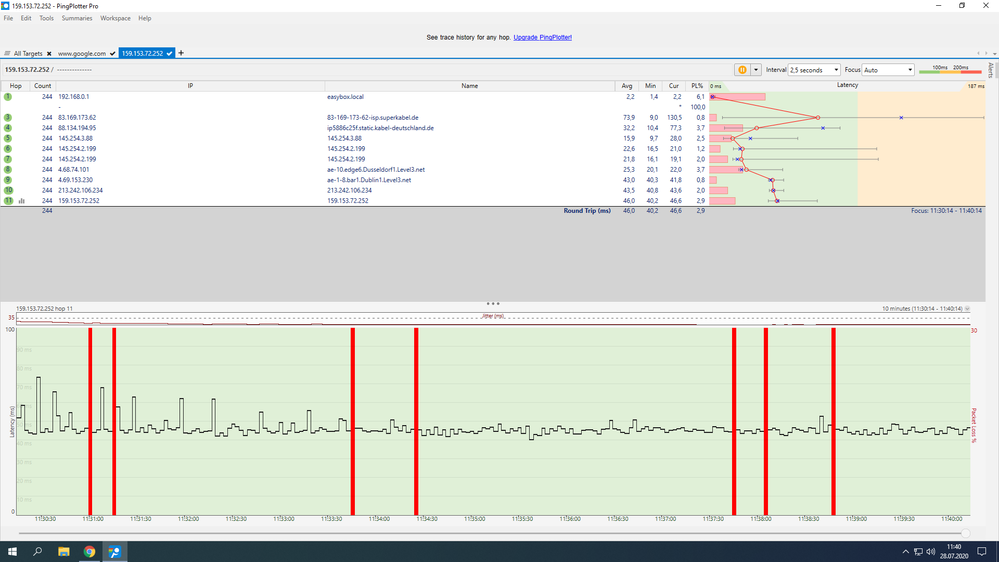This screenshot has height=562, width=999.
Task: Sort by the Avg column header
Action: pyautogui.click(x=627, y=86)
